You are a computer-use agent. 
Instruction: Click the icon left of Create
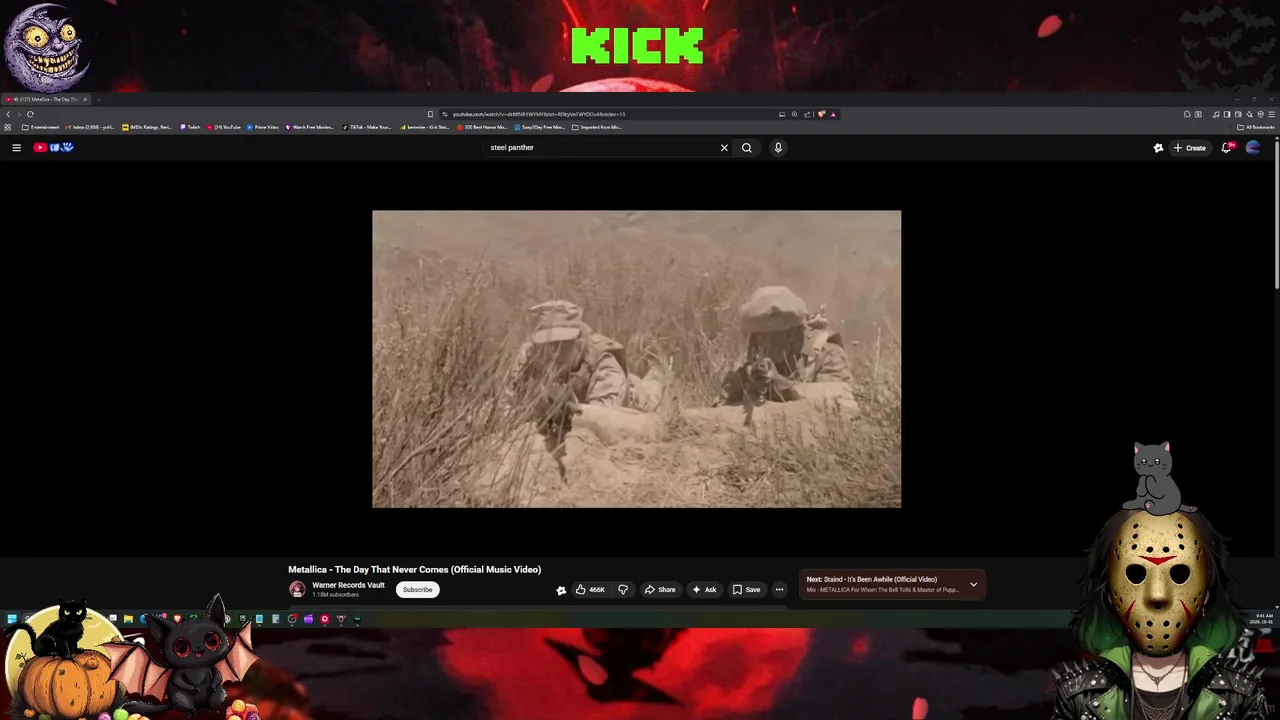click(x=1158, y=147)
